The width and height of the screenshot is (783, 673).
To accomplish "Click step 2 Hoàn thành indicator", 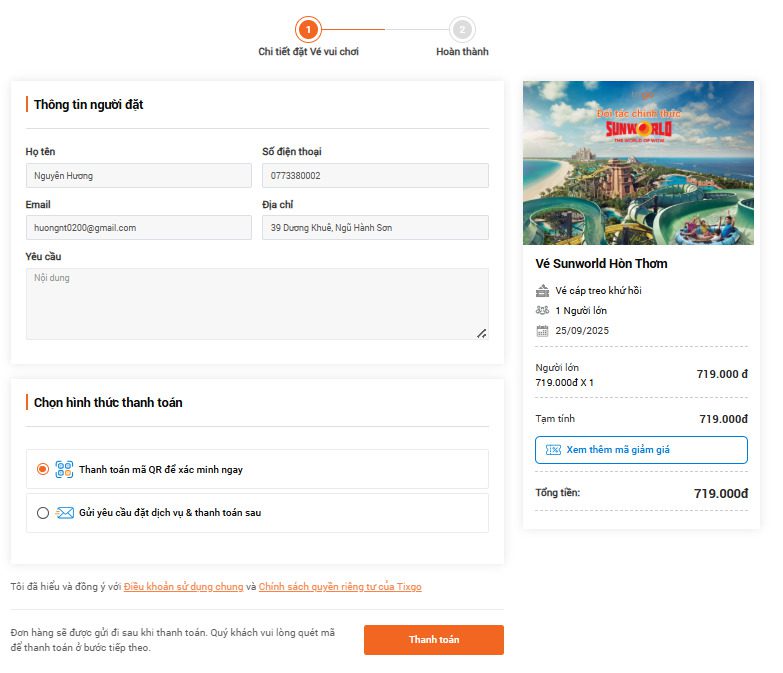I will pos(462,30).
